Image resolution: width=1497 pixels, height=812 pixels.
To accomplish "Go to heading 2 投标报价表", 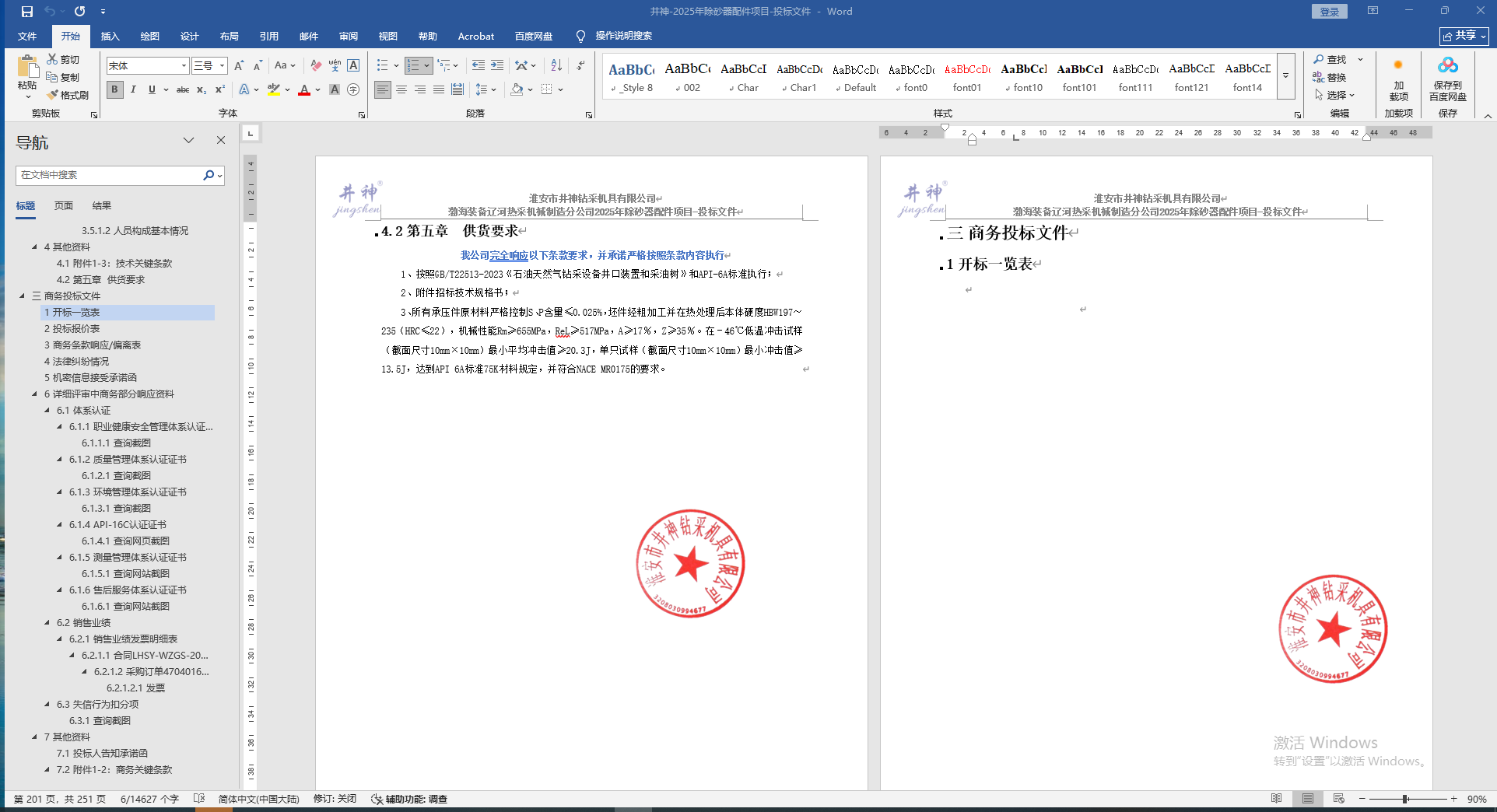I will [x=72, y=328].
